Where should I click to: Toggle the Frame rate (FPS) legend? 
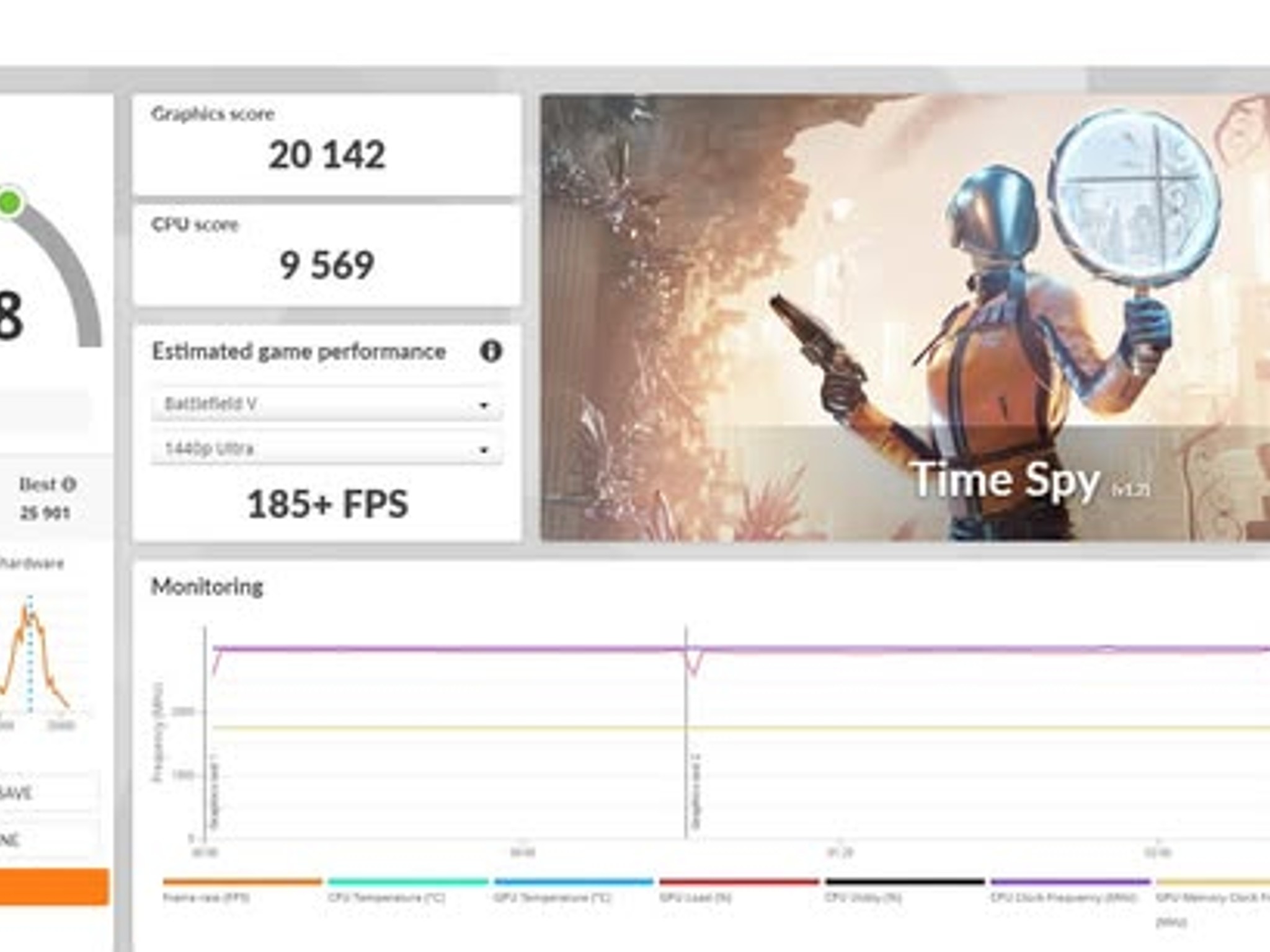tap(242, 890)
